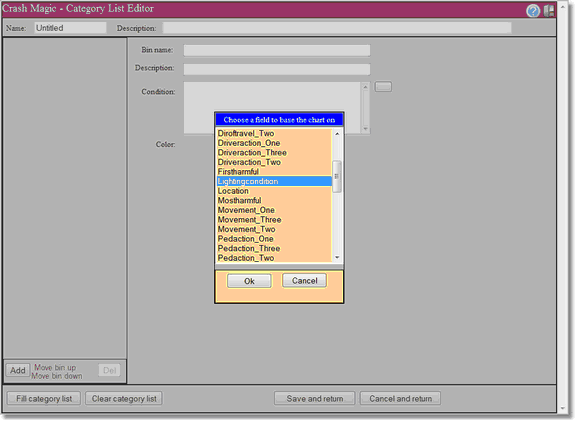Screen dimensions: 576x422
Task: Click Condition box scroll up arrow
Action: pos(365,87)
